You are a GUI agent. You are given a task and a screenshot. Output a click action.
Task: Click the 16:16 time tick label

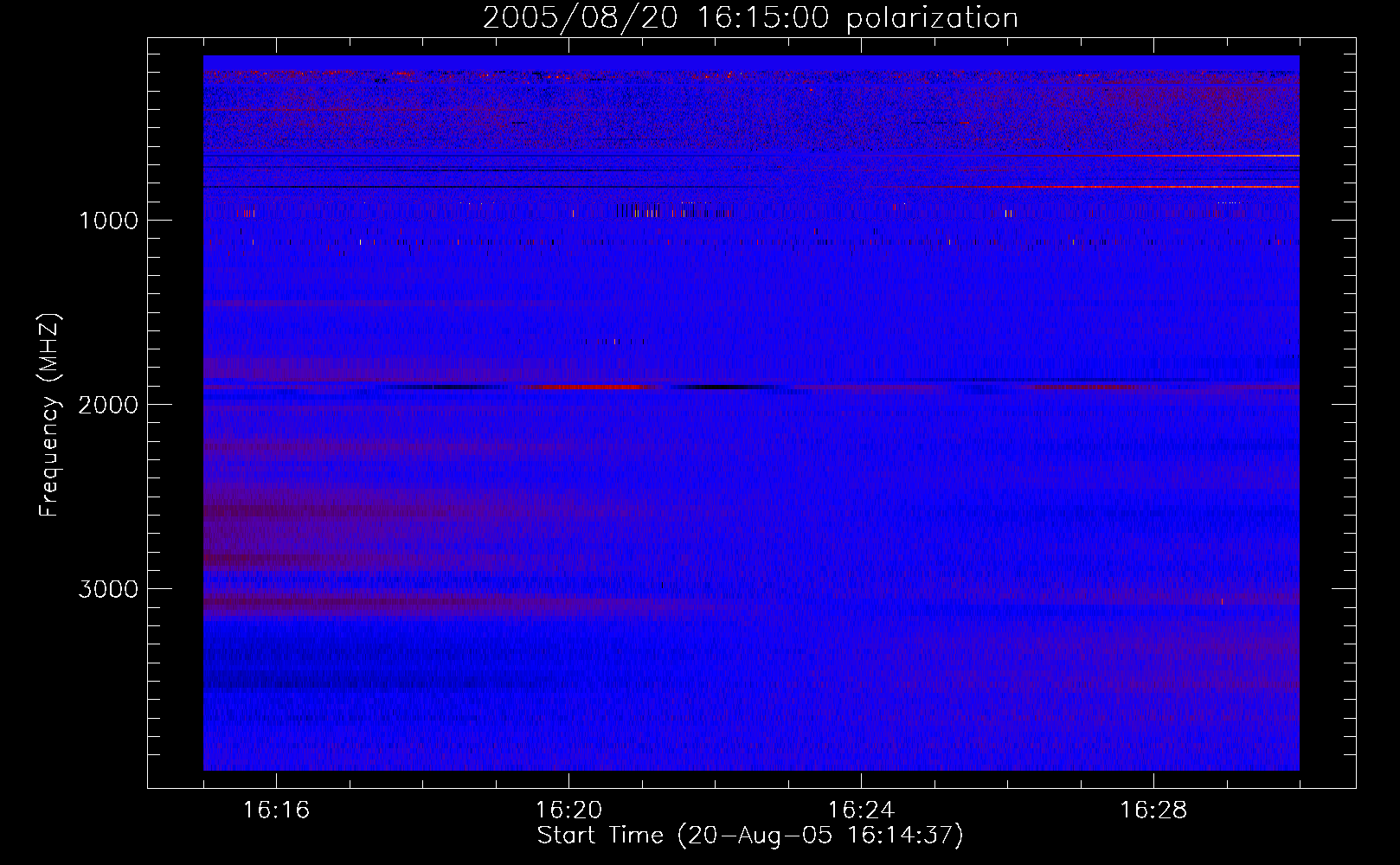click(x=276, y=811)
